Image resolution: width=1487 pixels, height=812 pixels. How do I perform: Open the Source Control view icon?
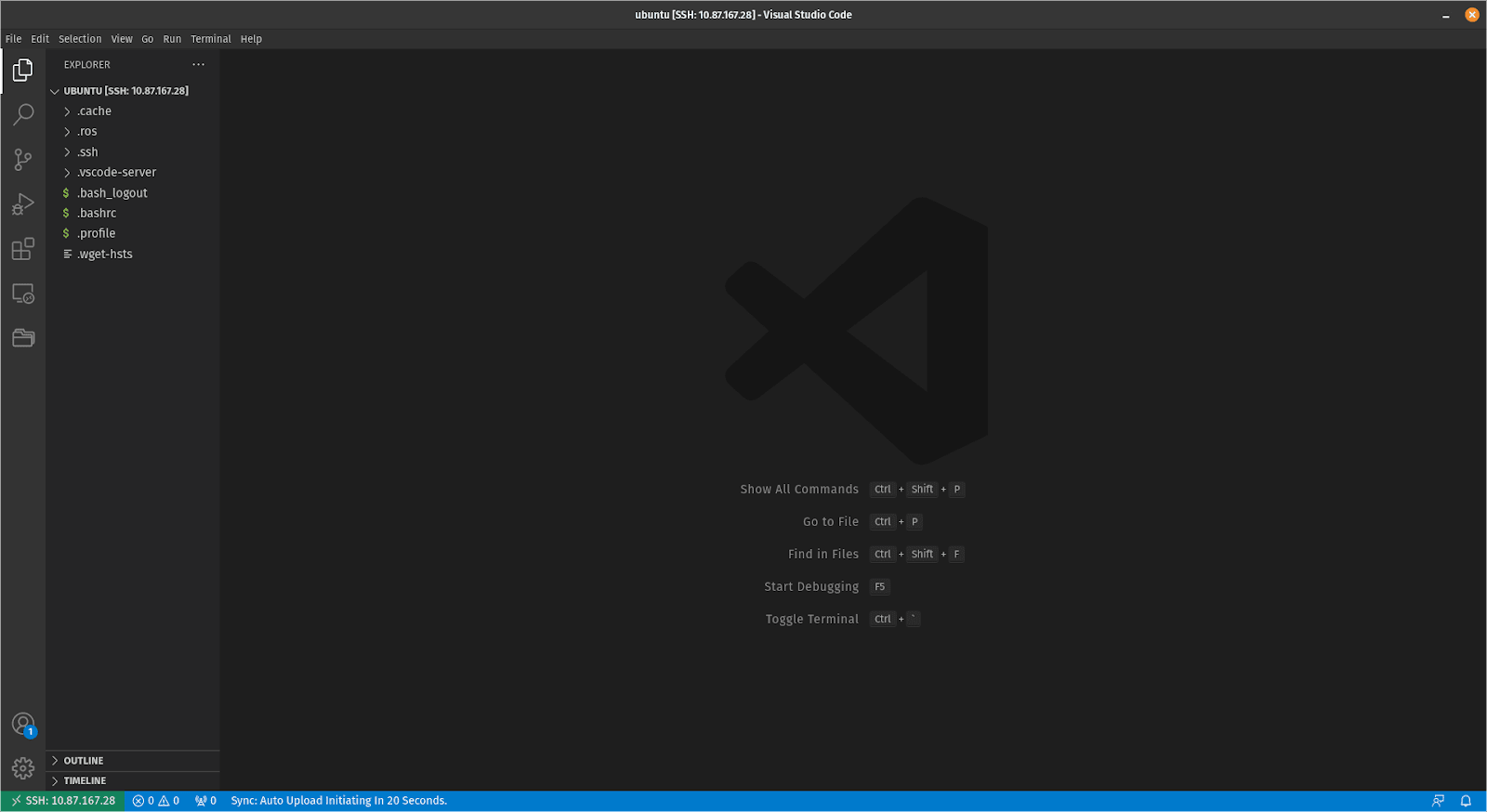coord(23,159)
